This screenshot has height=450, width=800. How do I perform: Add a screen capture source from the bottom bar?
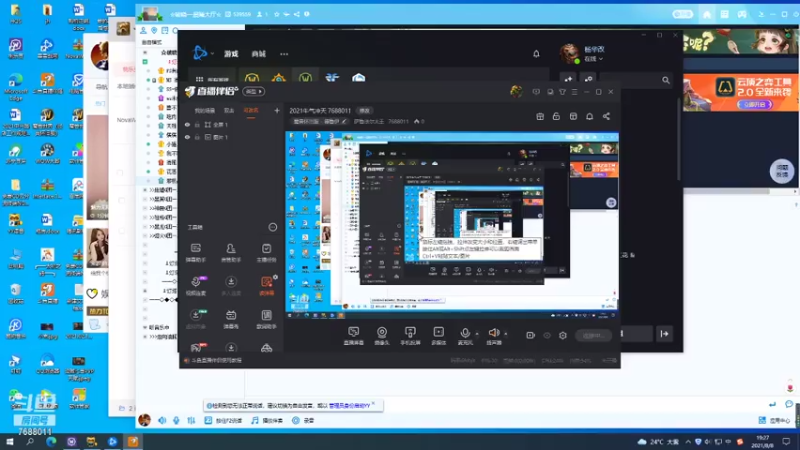pos(354,336)
